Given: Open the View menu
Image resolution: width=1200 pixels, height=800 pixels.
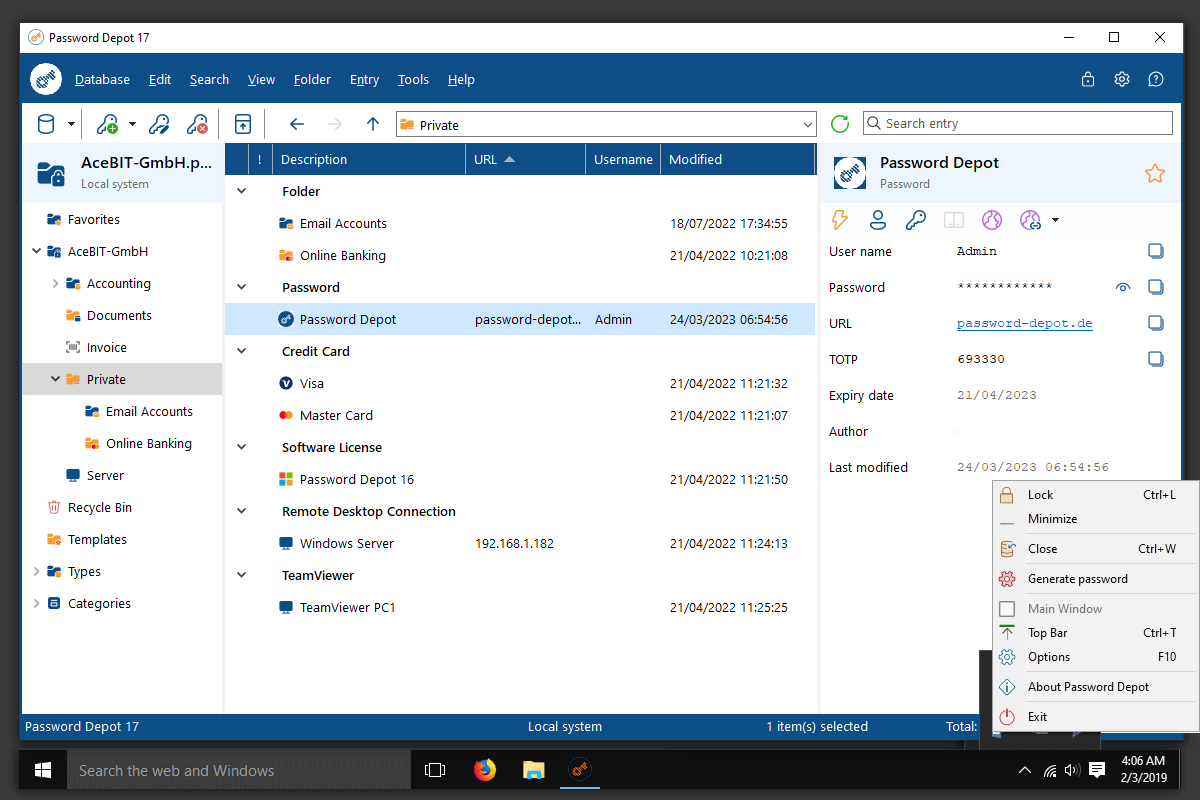Looking at the screenshot, I should click(x=261, y=79).
